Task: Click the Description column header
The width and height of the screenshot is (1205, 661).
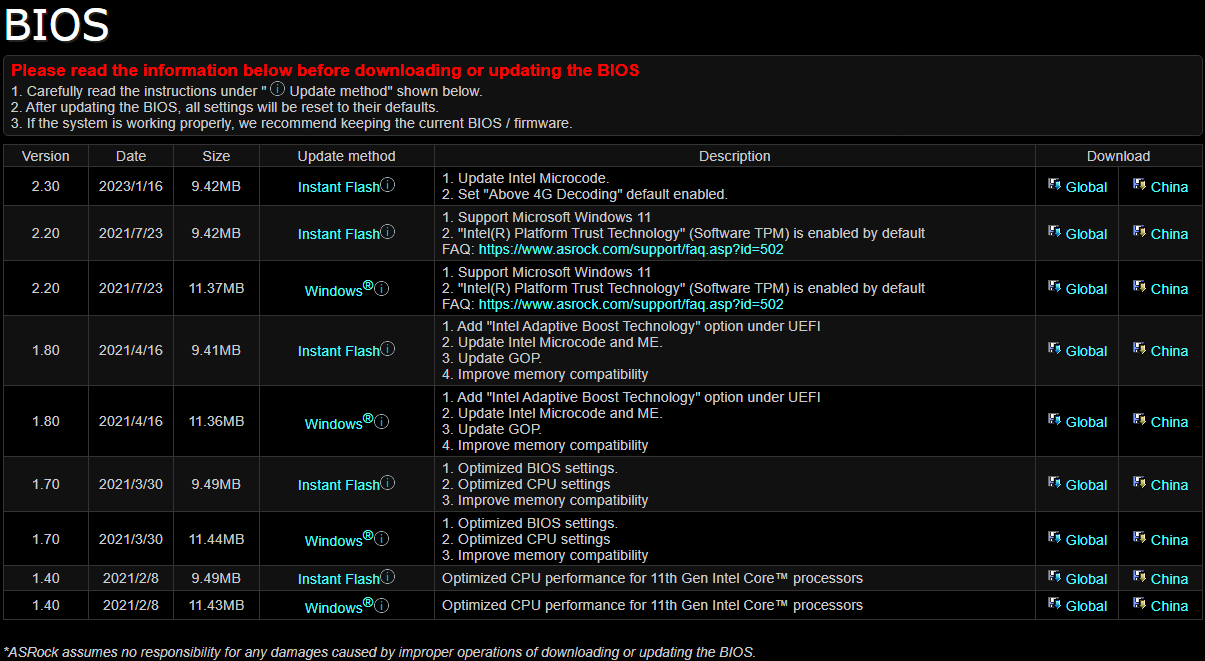Action: (735, 156)
